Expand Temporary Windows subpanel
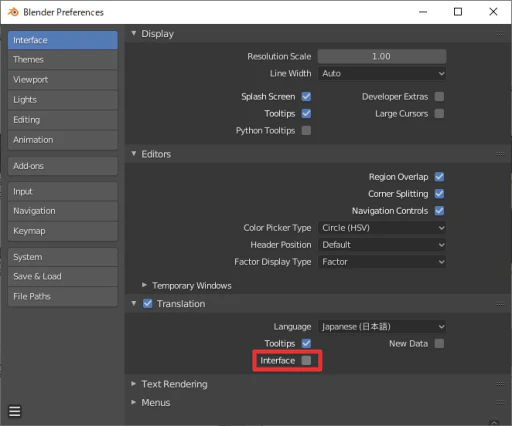Image resolution: width=512 pixels, height=426 pixels. 144,285
